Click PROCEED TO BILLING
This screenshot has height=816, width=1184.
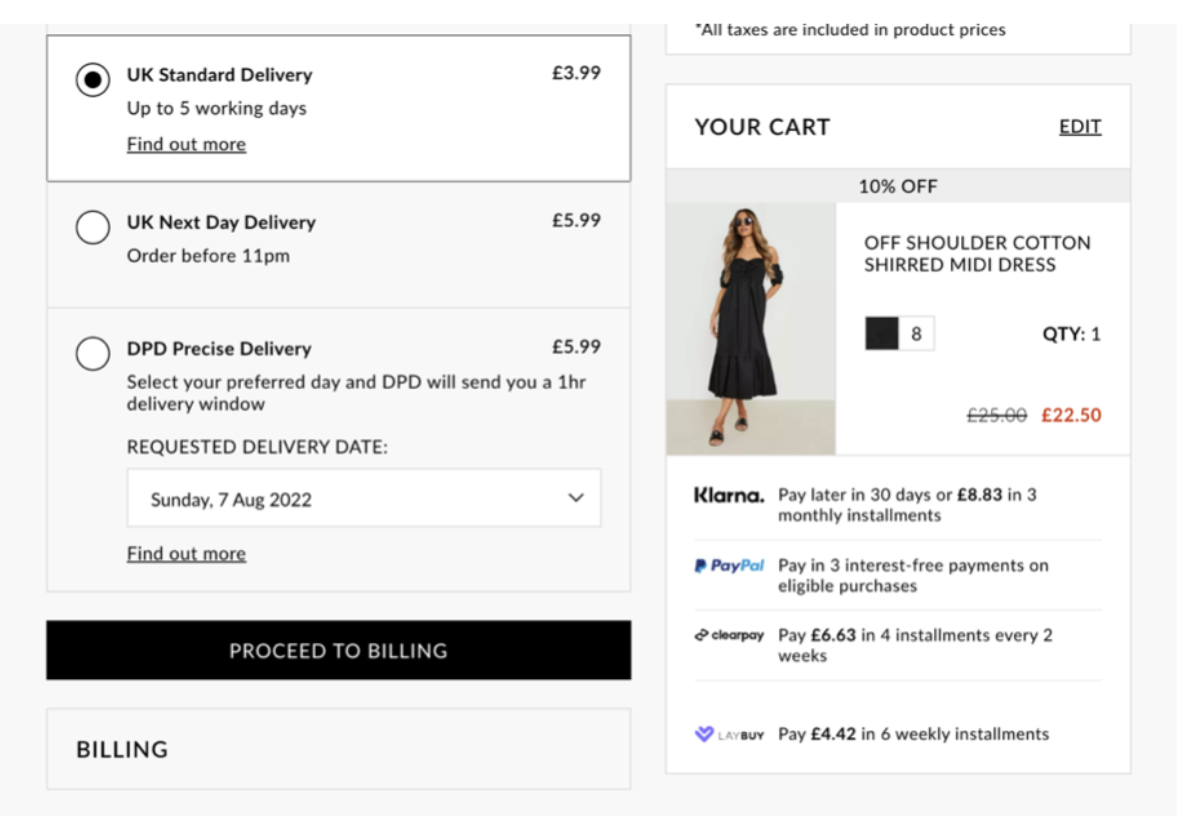[x=338, y=650]
